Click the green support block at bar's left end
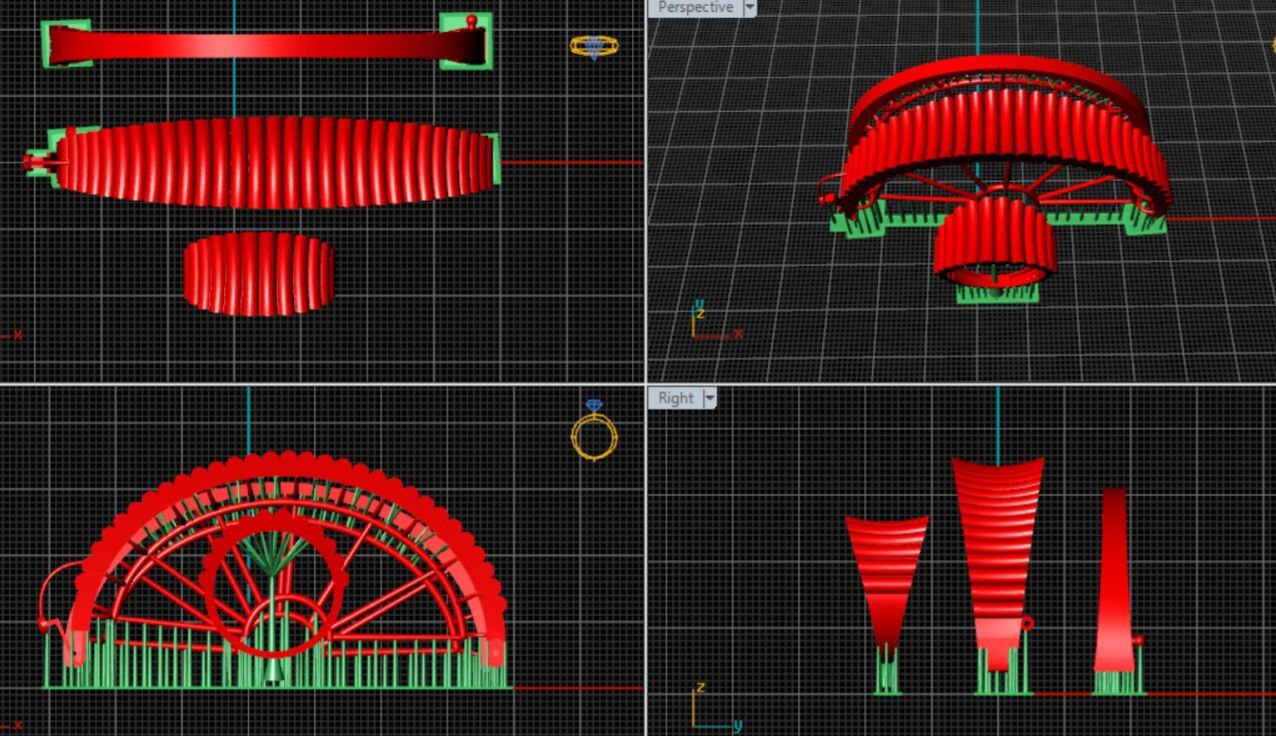The height and width of the screenshot is (736, 1276). click(65, 43)
